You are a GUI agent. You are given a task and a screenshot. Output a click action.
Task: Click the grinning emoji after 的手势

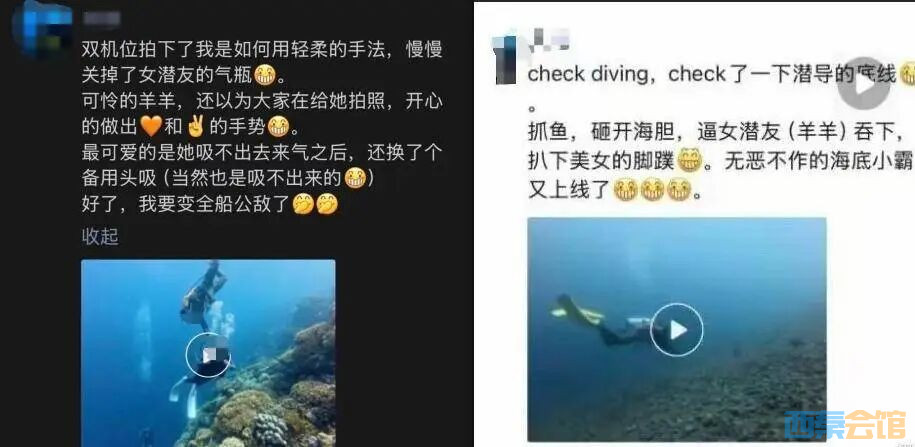tap(277, 125)
